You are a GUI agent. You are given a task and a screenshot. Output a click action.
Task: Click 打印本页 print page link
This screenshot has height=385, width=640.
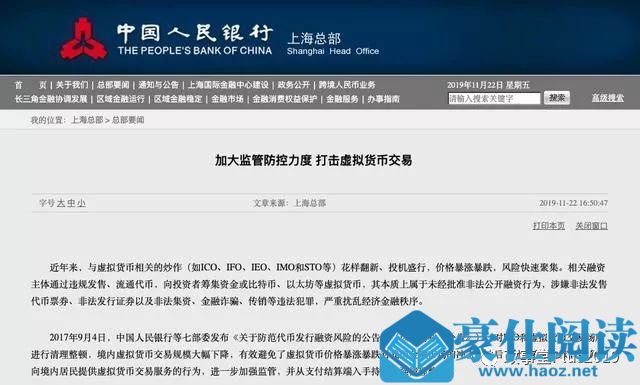(549, 226)
